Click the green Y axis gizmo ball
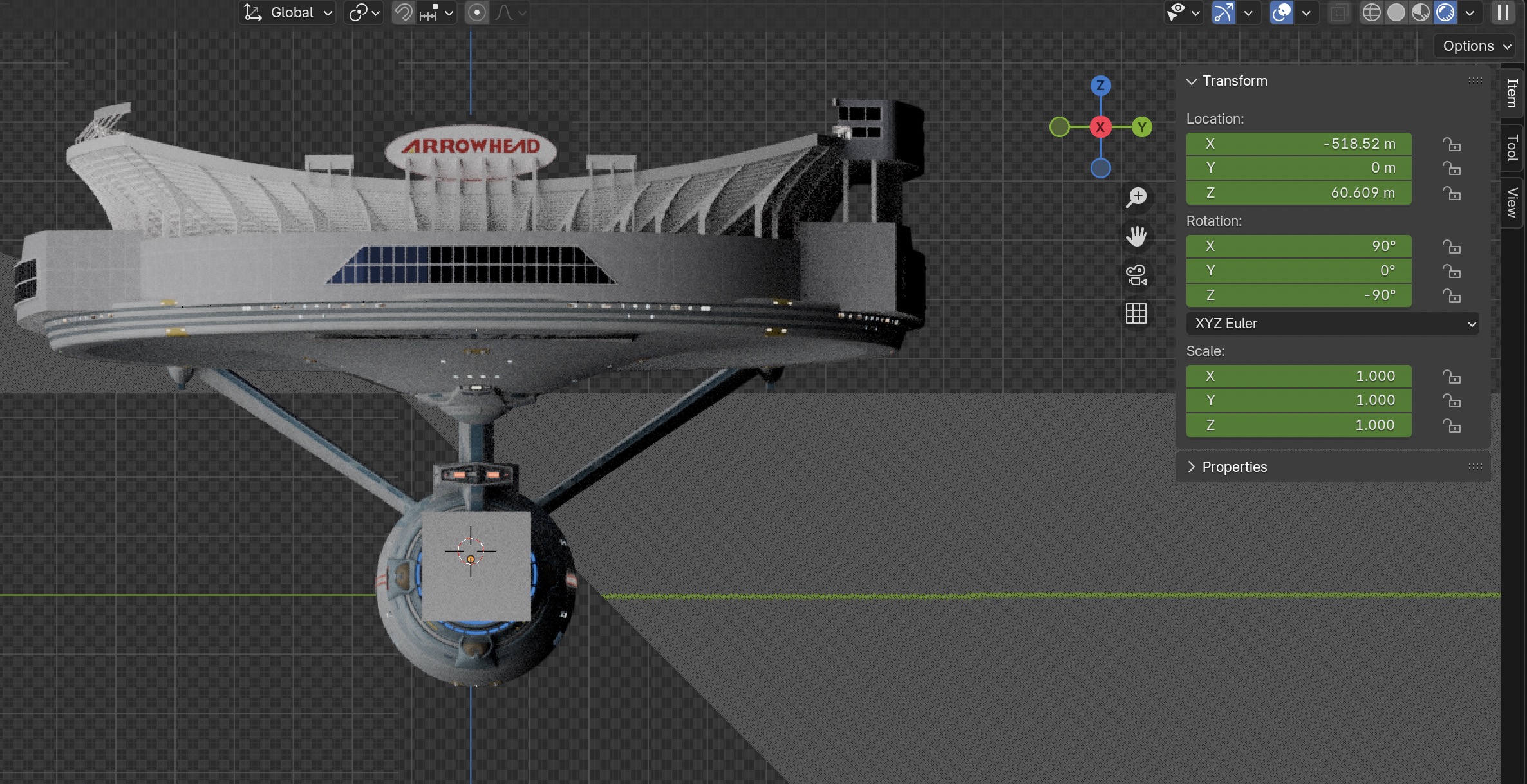The width and height of the screenshot is (1527, 784). [x=1142, y=127]
